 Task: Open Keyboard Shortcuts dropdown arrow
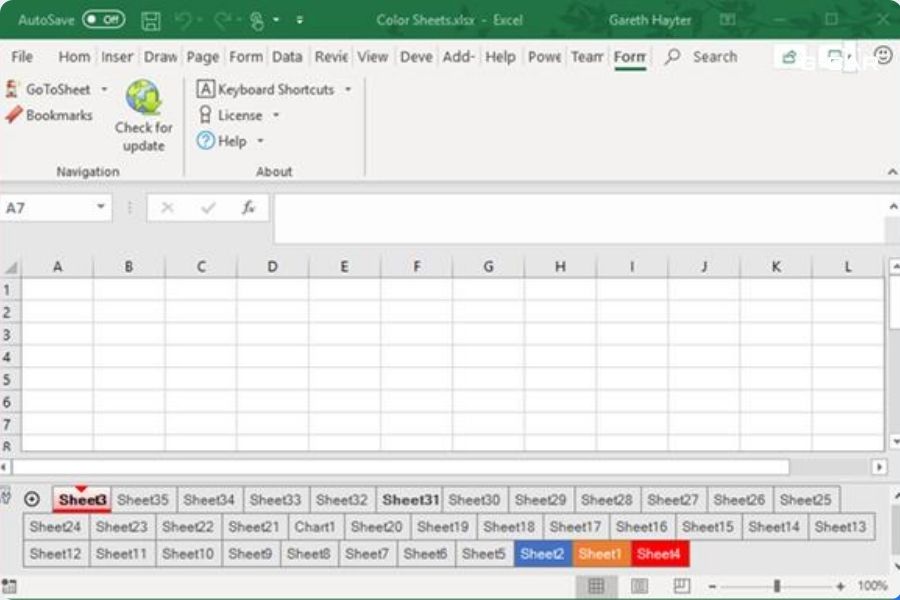348,90
